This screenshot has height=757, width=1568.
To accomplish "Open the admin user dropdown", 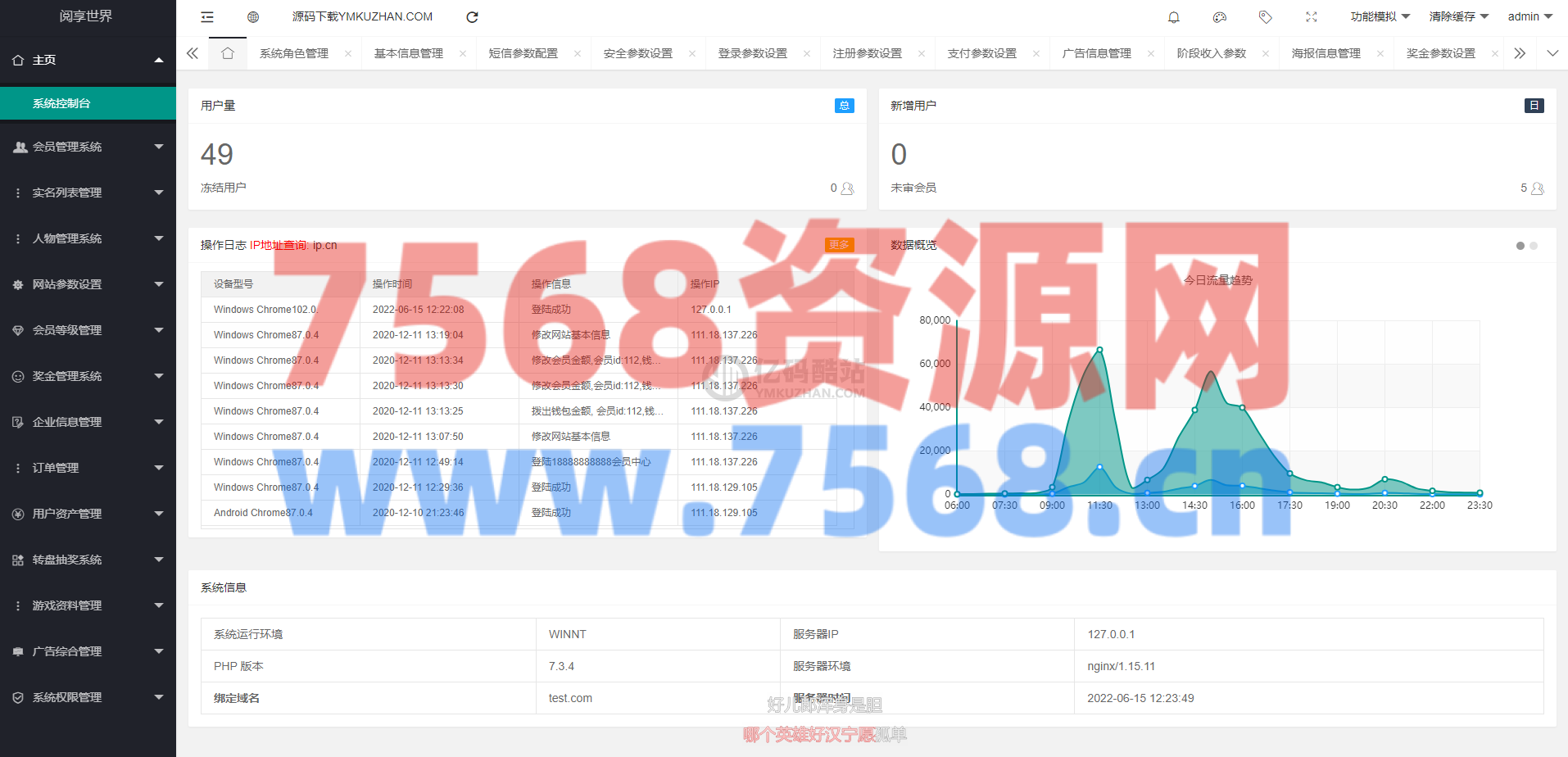I will [1529, 16].
